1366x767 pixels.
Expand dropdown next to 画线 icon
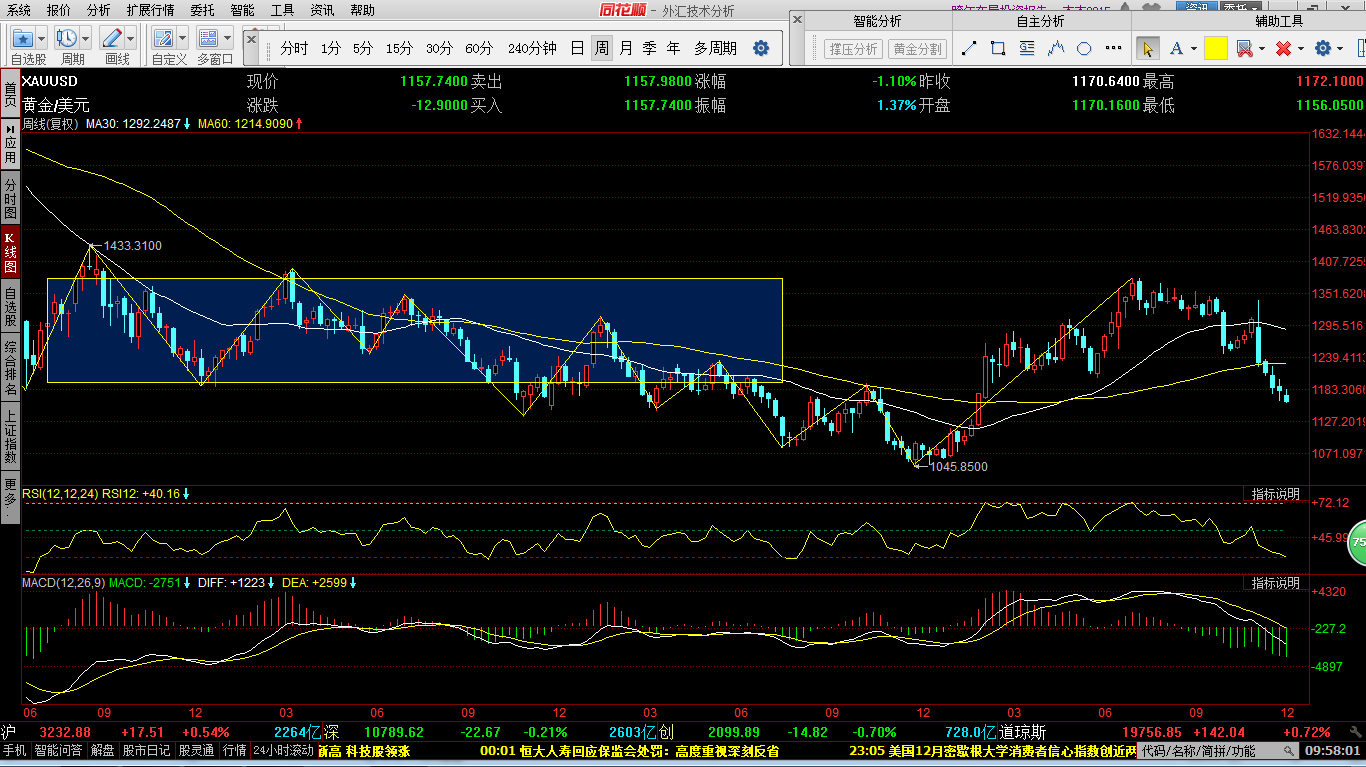(131, 39)
